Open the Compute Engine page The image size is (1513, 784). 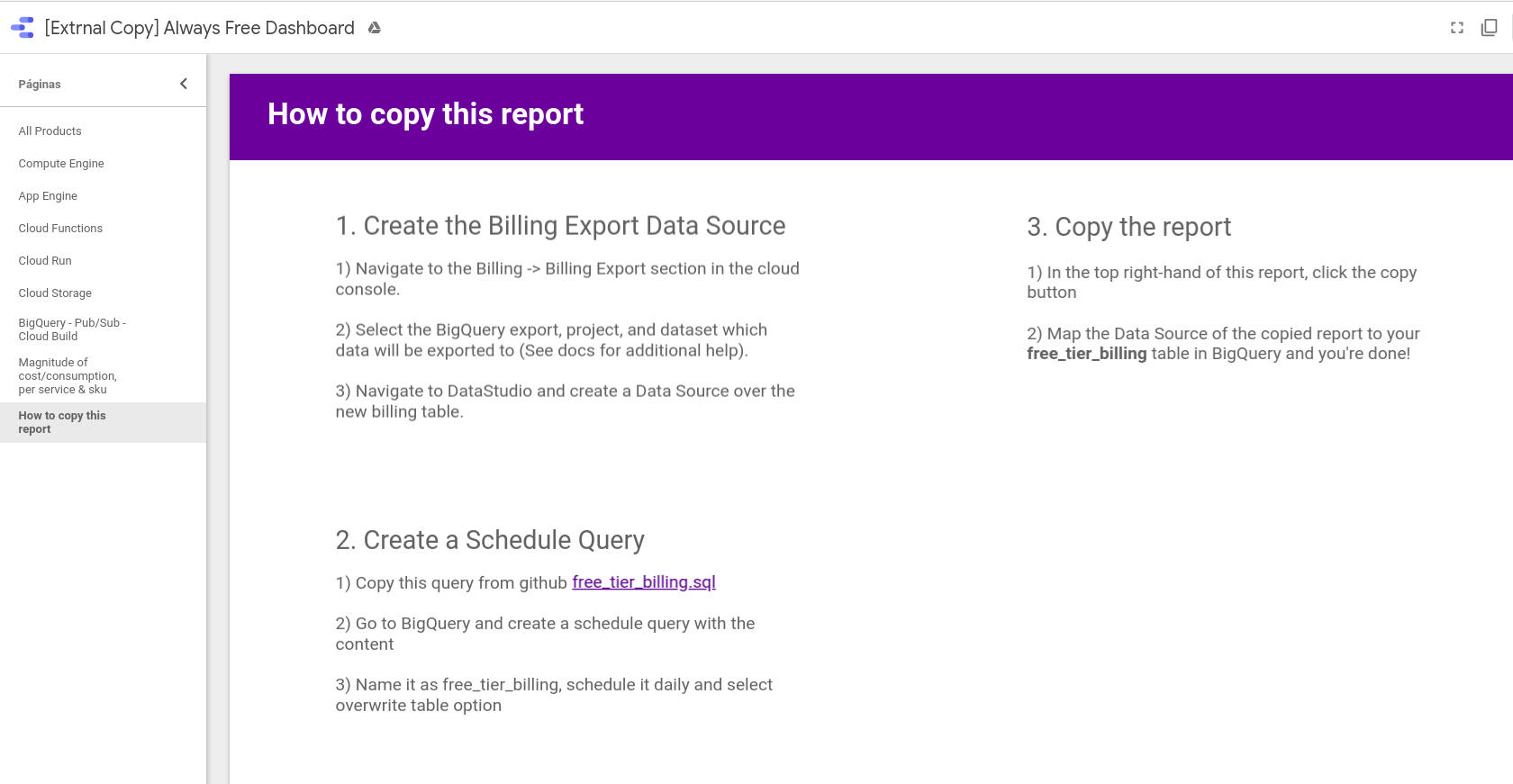tap(103, 164)
